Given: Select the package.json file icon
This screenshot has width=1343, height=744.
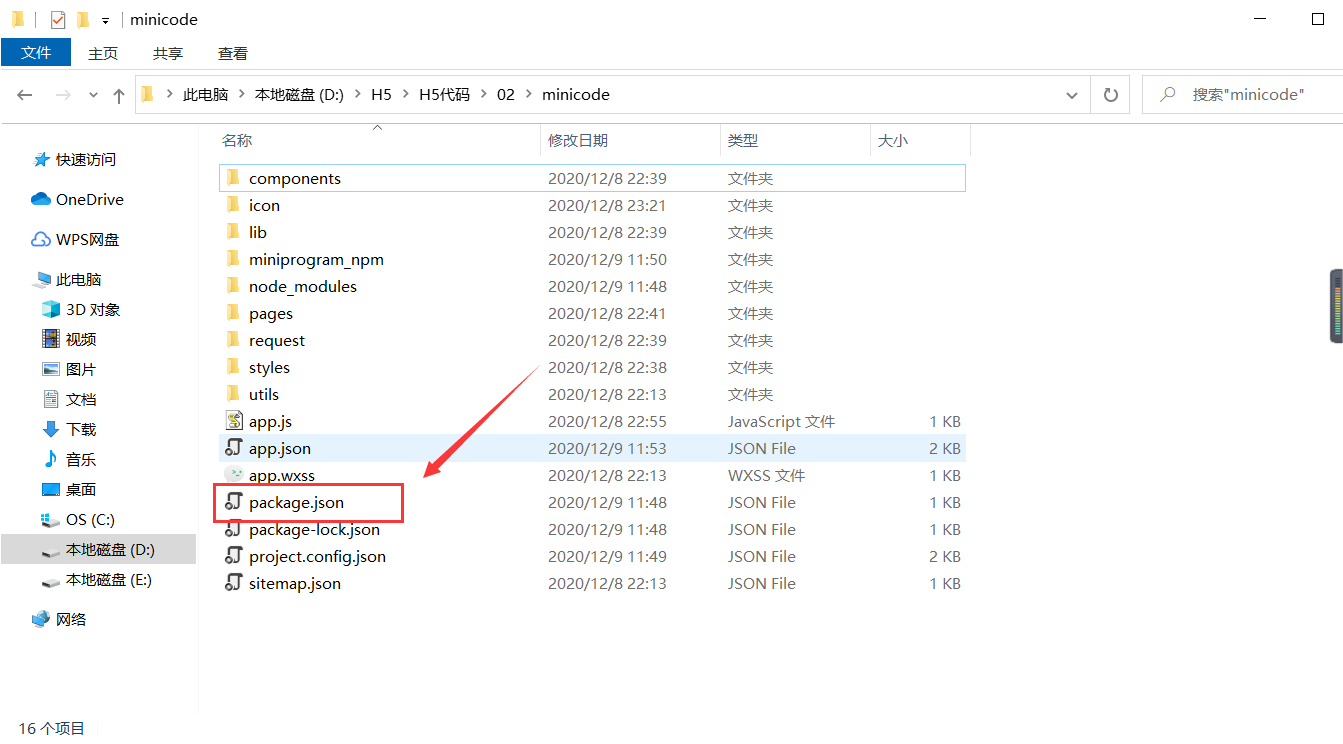Looking at the screenshot, I should (x=234, y=502).
